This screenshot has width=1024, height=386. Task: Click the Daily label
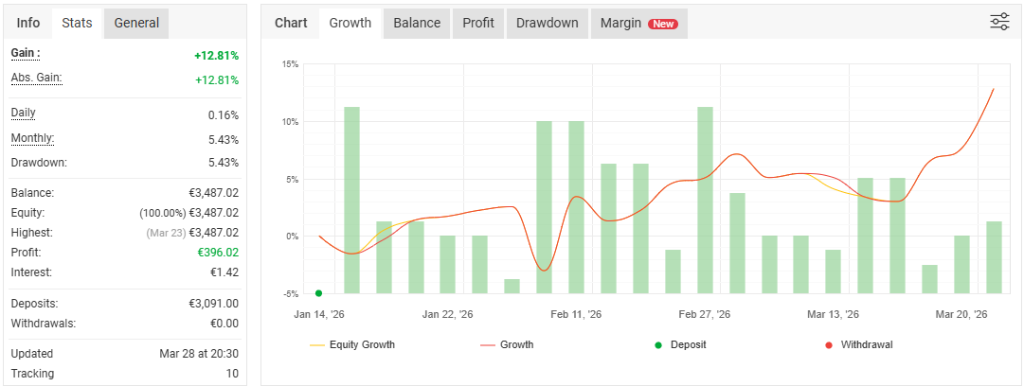pos(24,113)
